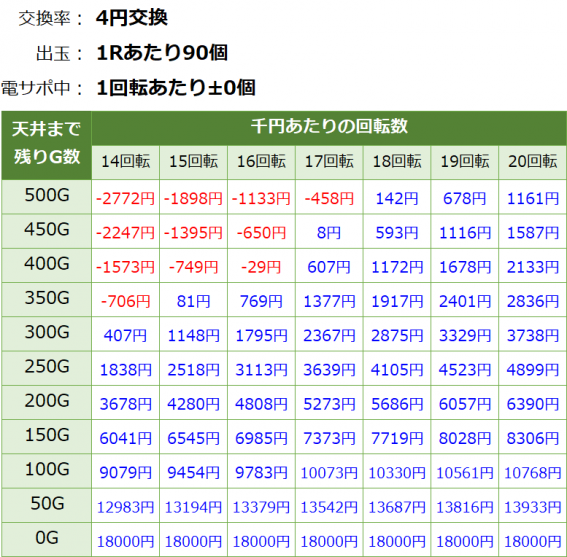Click the 7719円 cell
The width and height of the screenshot is (567, 557).
(x=397, y=438)
